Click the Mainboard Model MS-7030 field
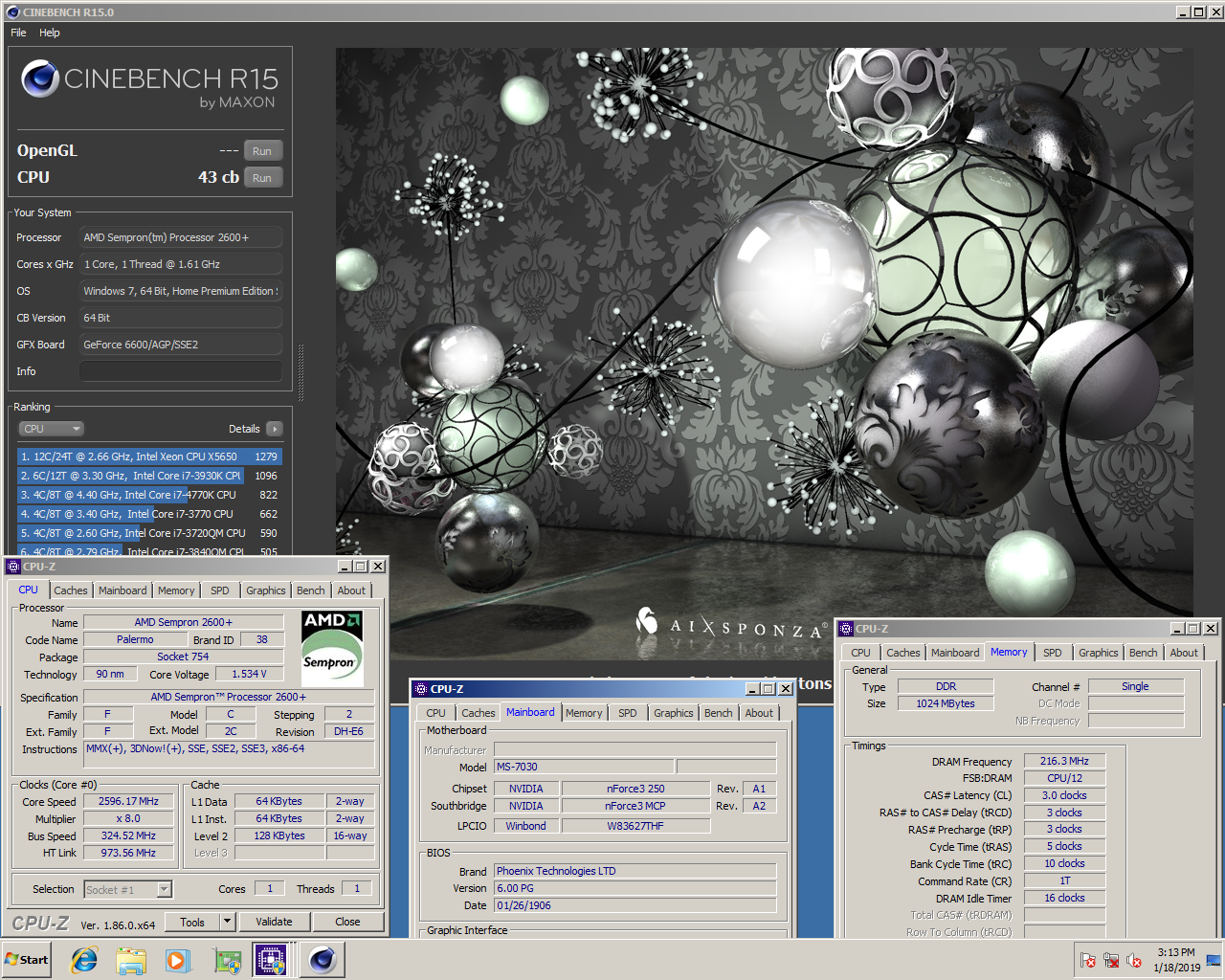This screenshot has height=980, width=1225. [x=584, y=767]
